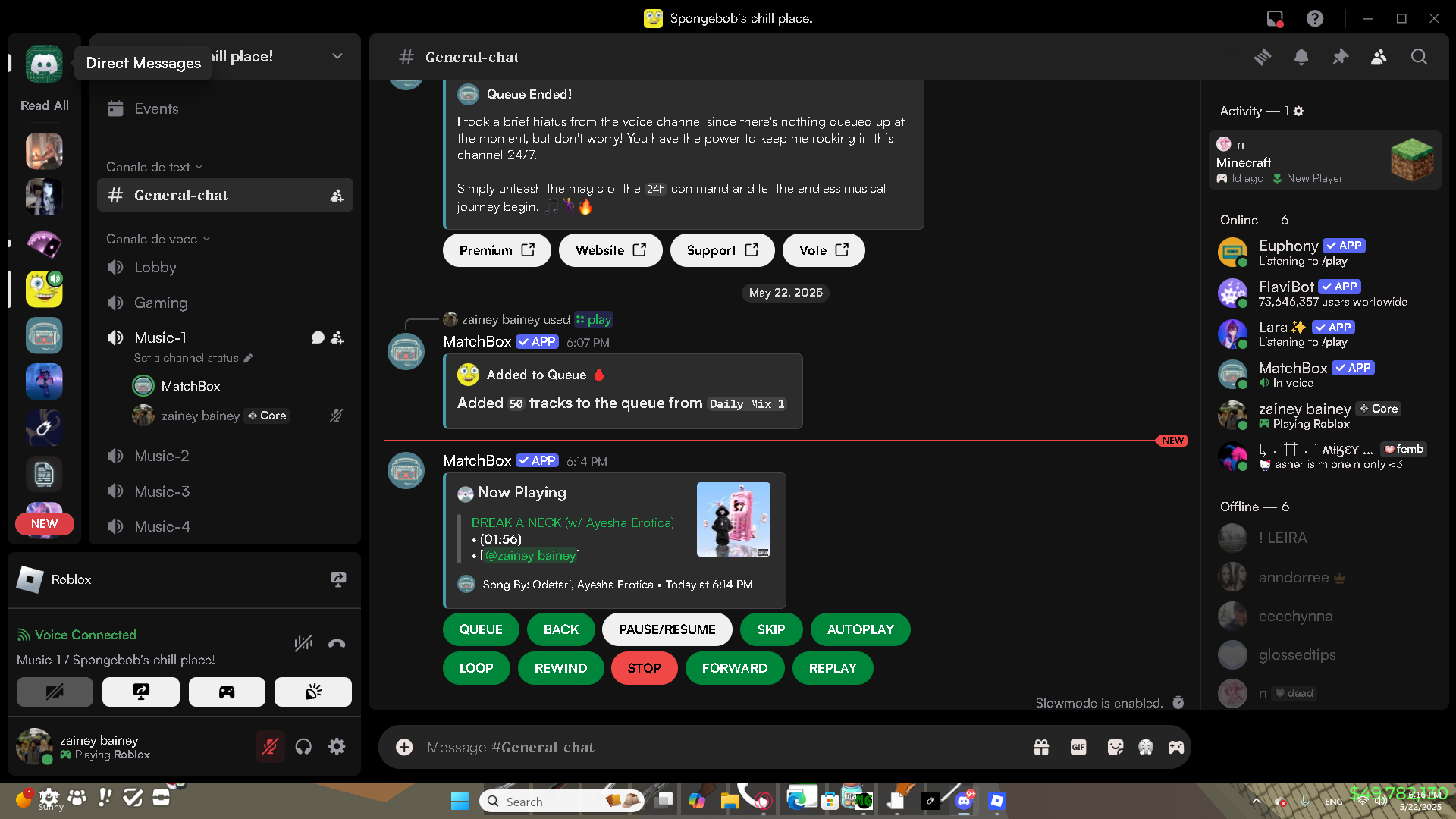The height and width of the screenshot is (819, 1456).
Task: Open the GIF picker
Action: 1078,748
